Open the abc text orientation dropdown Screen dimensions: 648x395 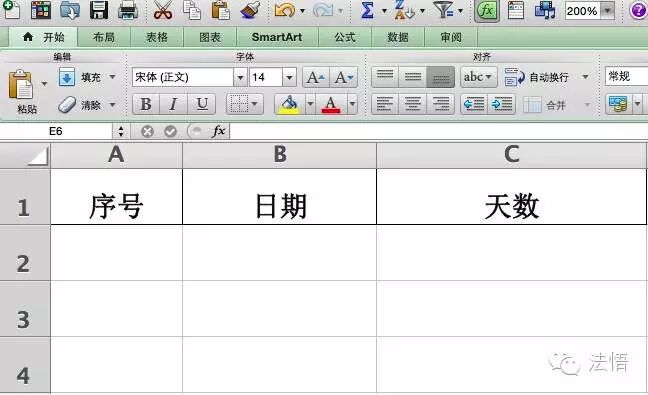479,77
